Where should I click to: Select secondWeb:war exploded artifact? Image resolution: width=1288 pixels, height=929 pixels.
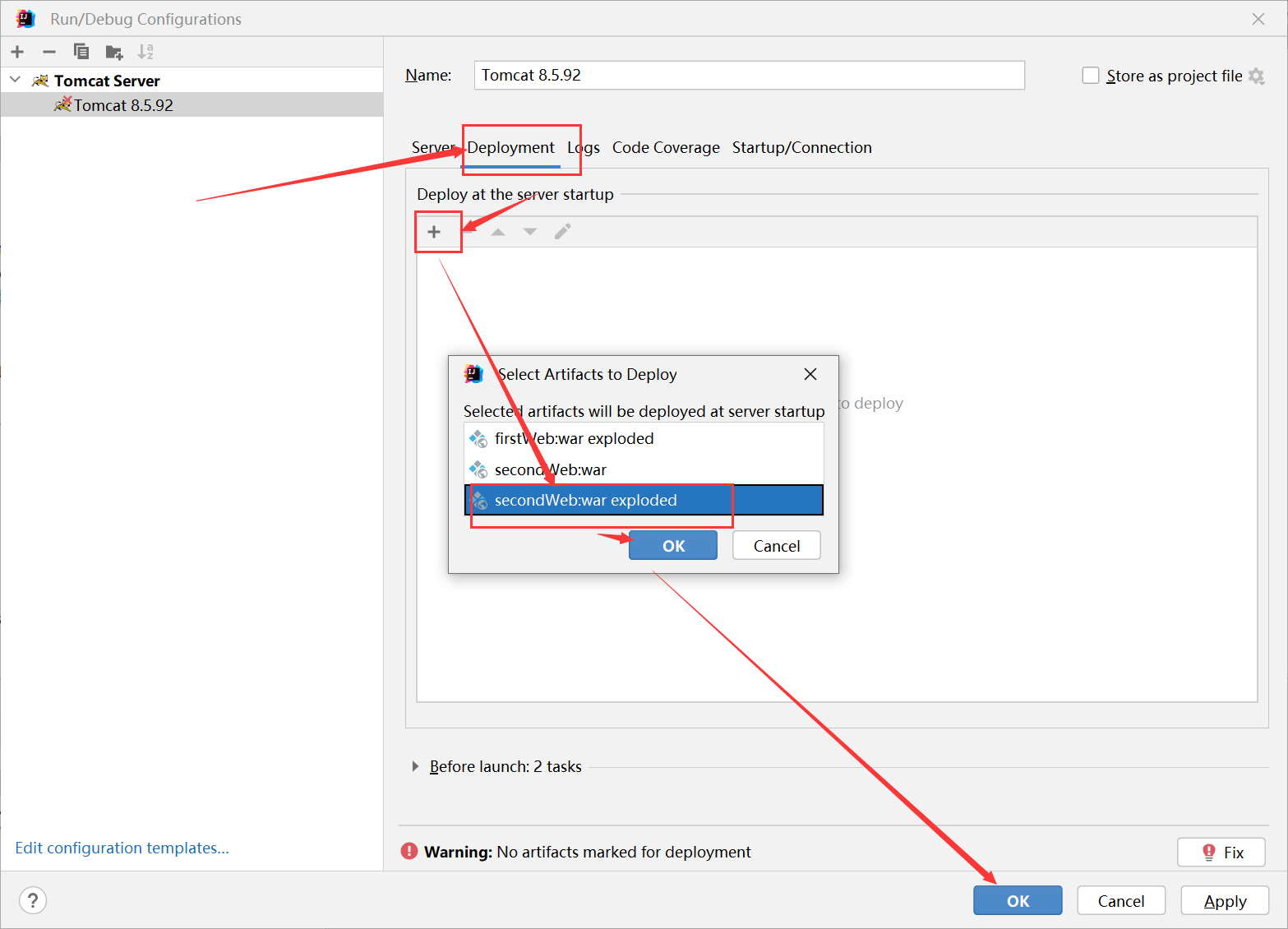tap(644, 500)
